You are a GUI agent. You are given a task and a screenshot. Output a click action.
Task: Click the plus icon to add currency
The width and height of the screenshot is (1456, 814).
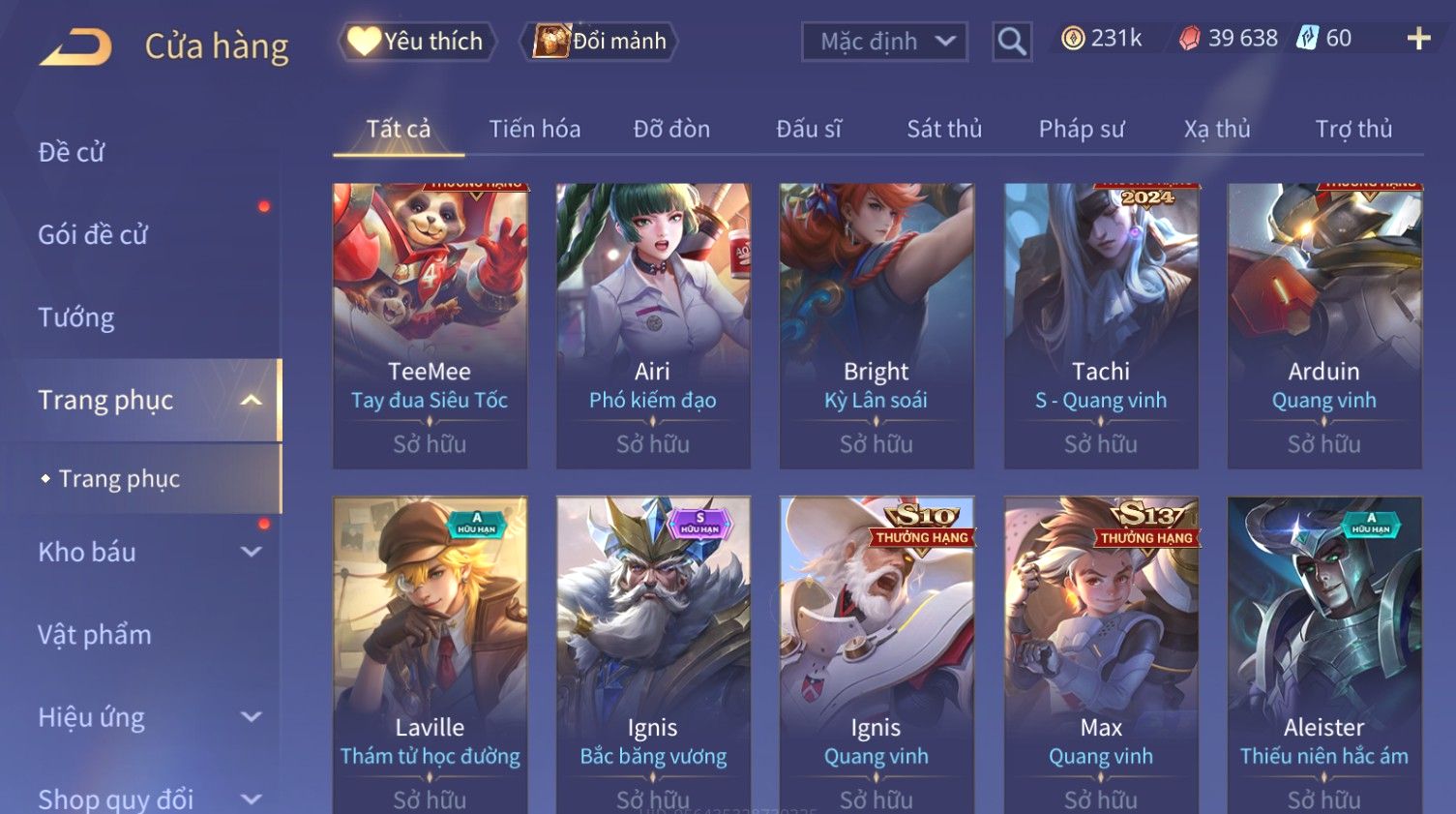coord(1418,39)
